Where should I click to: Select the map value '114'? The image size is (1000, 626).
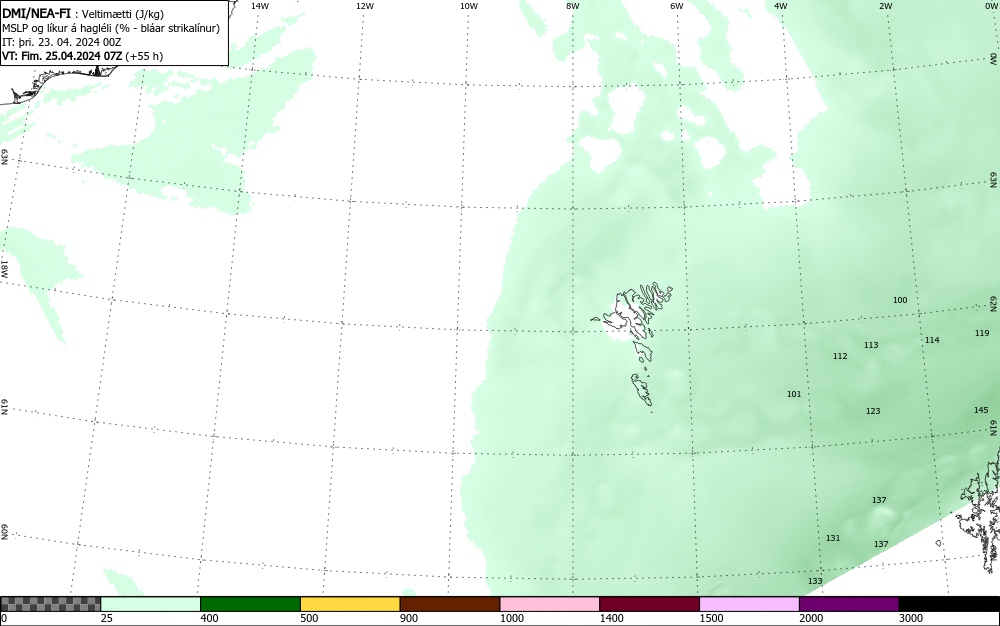coord(932,340)
